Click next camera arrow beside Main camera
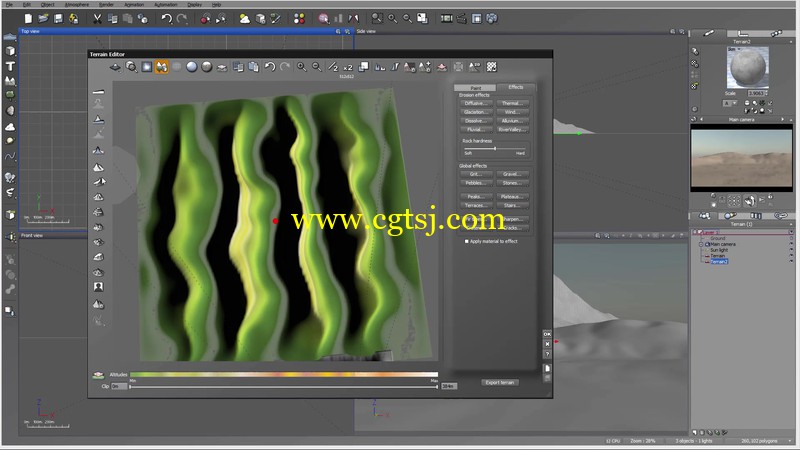This screenshot has height=450, width=800. click(x=783, y=119)
